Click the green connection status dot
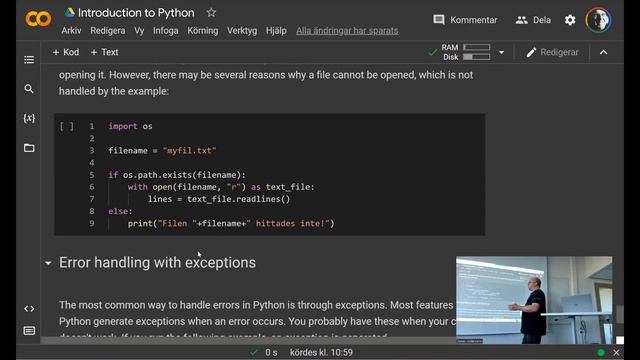This screenshot has width=640, height=360. 601,352
